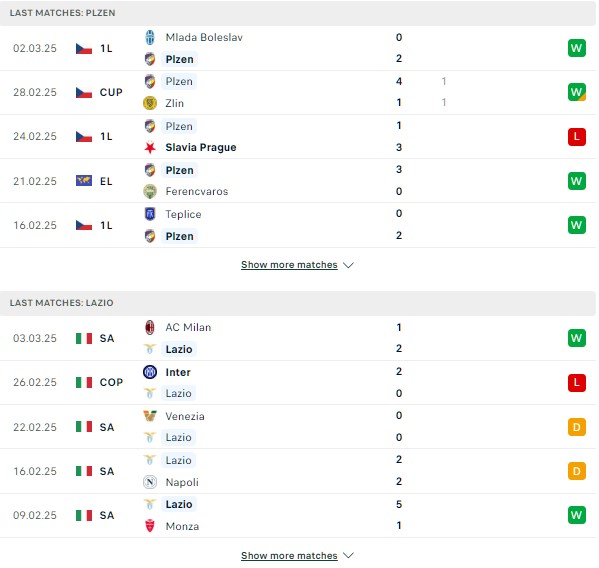Click the red L badge for Slavia Prague match
Viewport: 599px width, 568px height.
[576, 137]
